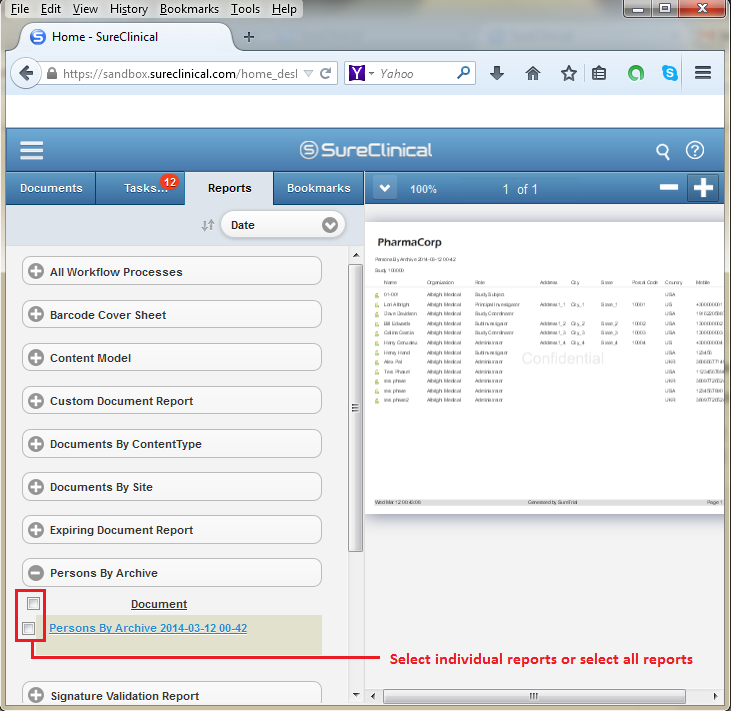Viewport: 731px width, 711px height.
Task: Open the browser Bookmarks menu
Action: 189,9
